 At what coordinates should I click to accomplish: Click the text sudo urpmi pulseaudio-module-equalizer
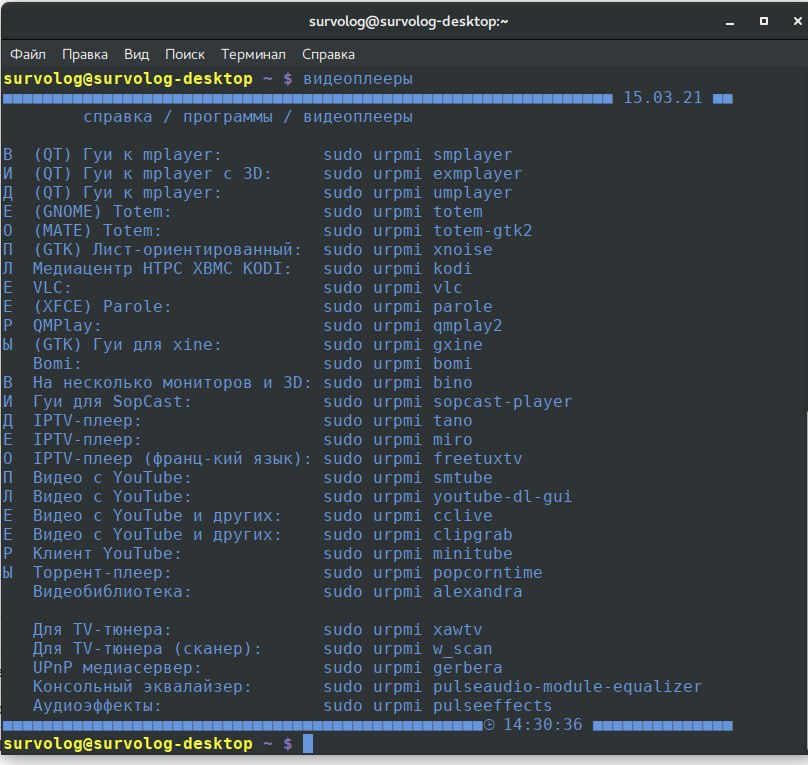[512, 687]
